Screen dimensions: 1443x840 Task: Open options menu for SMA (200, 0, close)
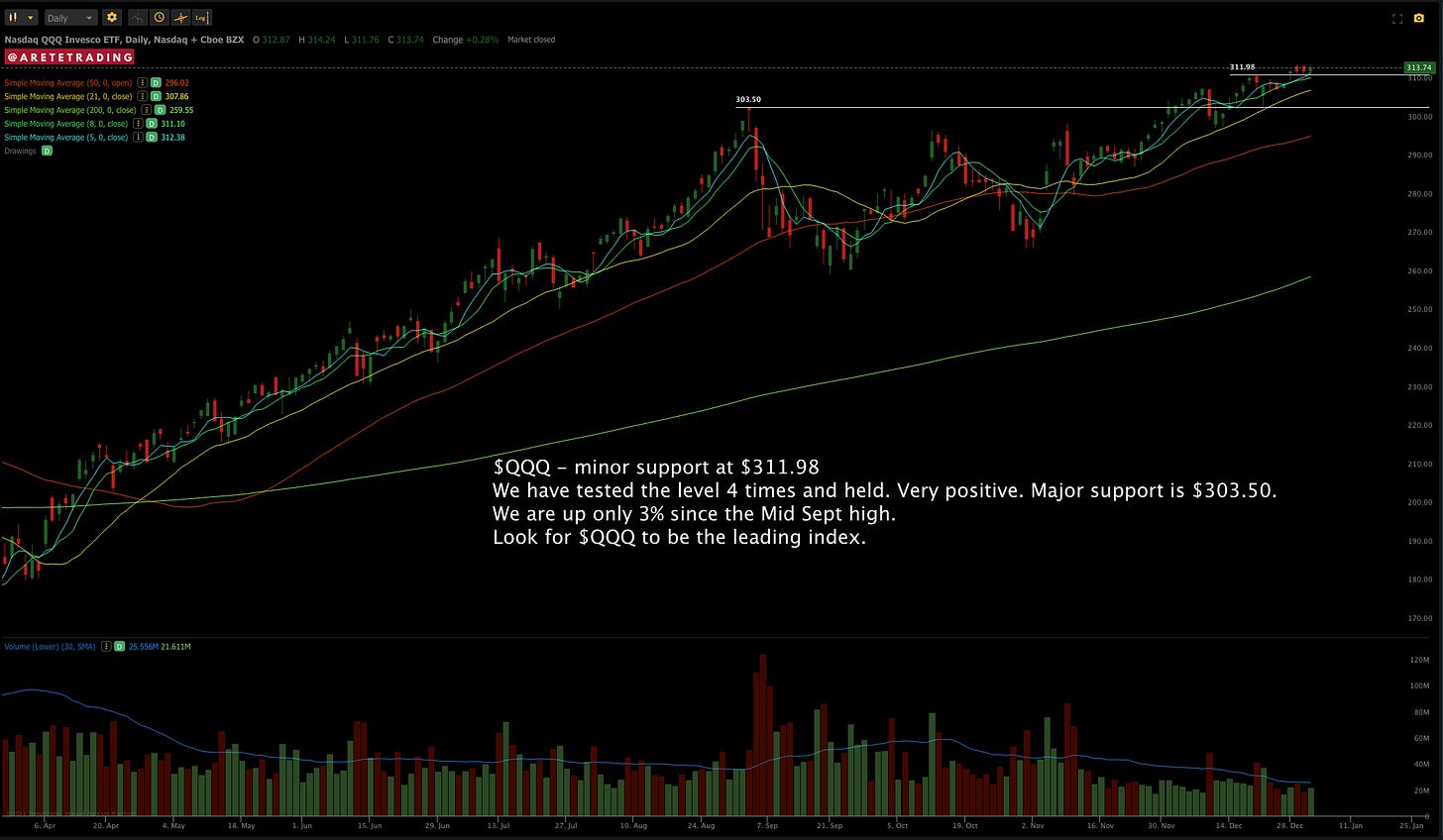click(x=147, y=110)
